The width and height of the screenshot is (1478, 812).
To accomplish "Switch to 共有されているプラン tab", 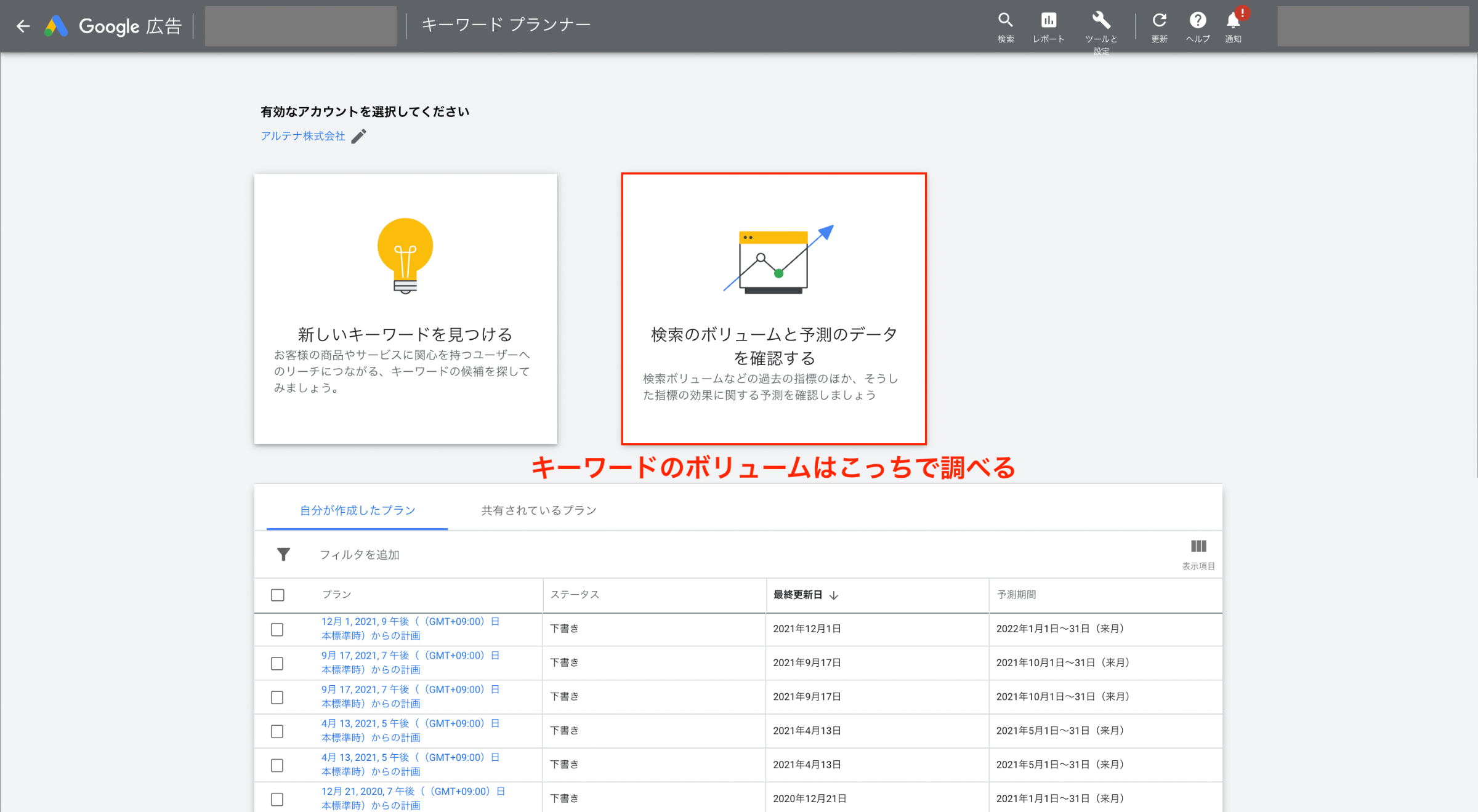I will (x=539, y=510).
